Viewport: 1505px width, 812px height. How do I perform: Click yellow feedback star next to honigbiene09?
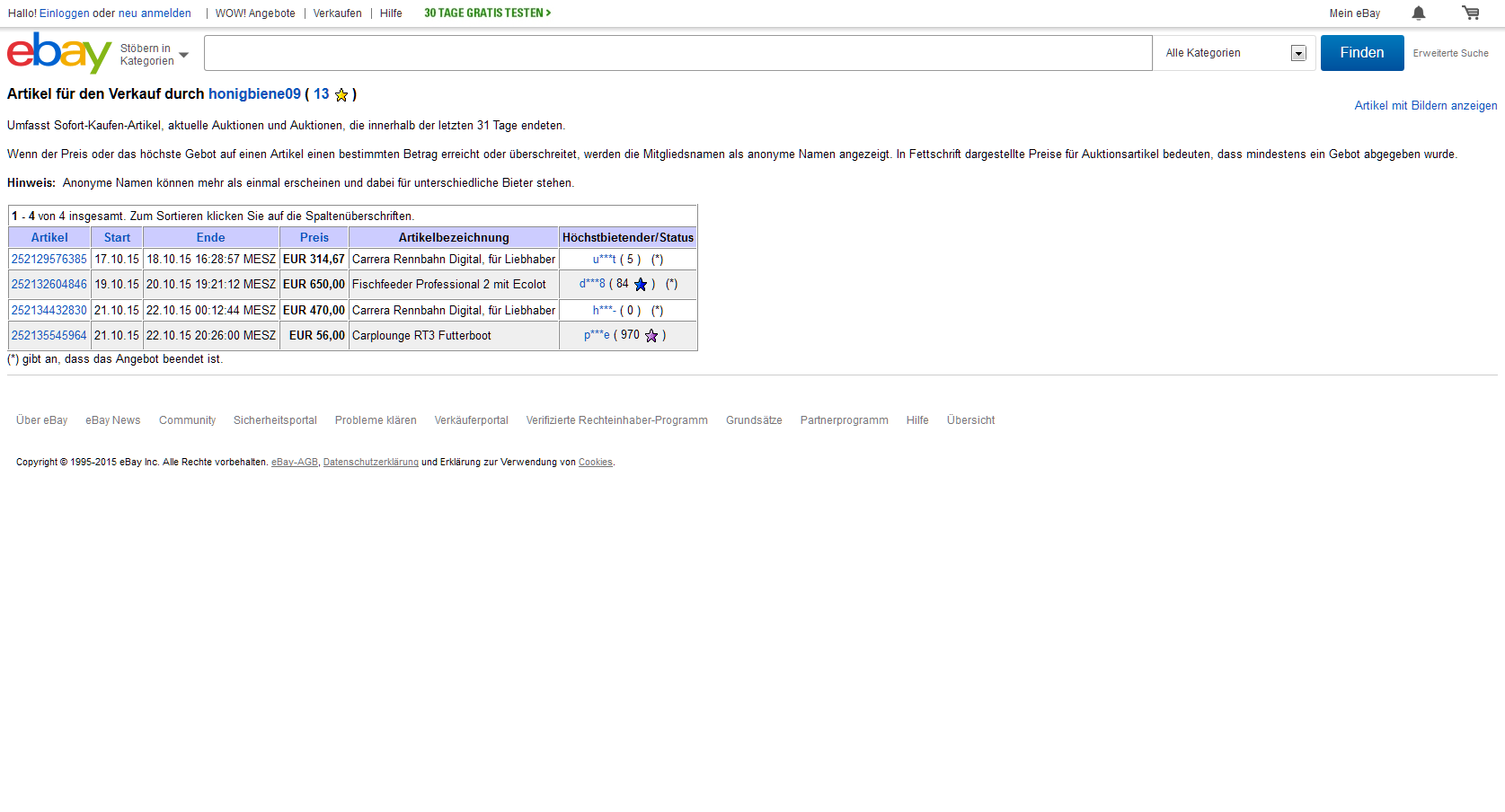coord(341,95)
